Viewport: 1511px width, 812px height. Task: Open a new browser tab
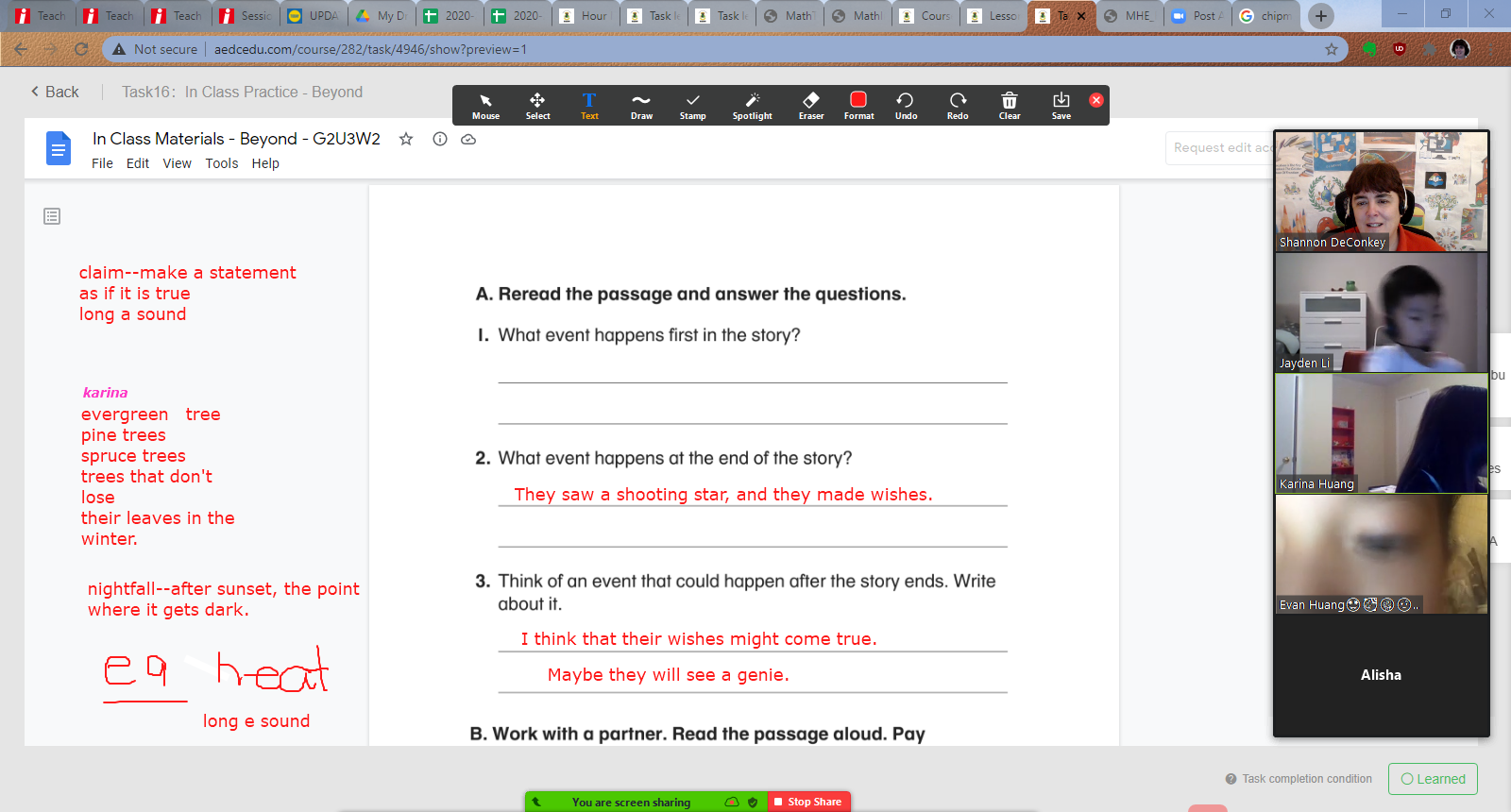tap(1321, 16)
